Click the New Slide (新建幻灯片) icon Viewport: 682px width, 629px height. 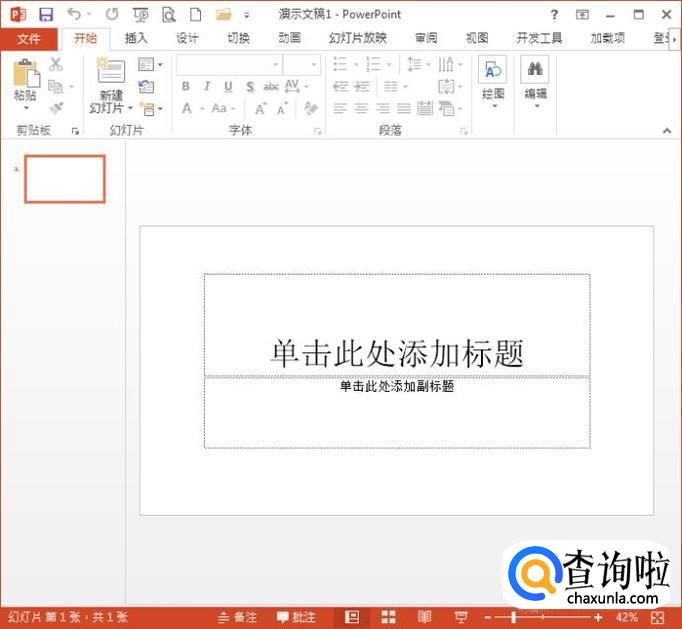110,72
